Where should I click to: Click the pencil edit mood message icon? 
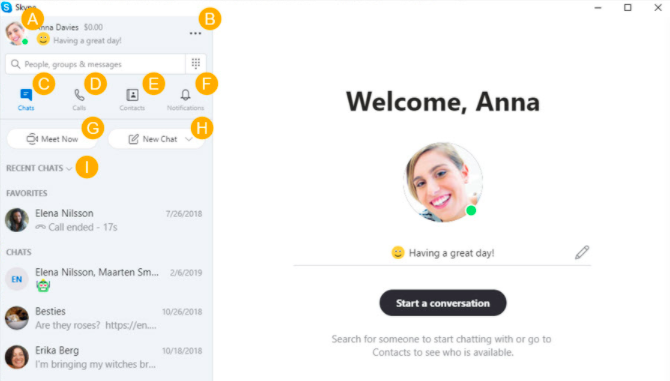582,252
